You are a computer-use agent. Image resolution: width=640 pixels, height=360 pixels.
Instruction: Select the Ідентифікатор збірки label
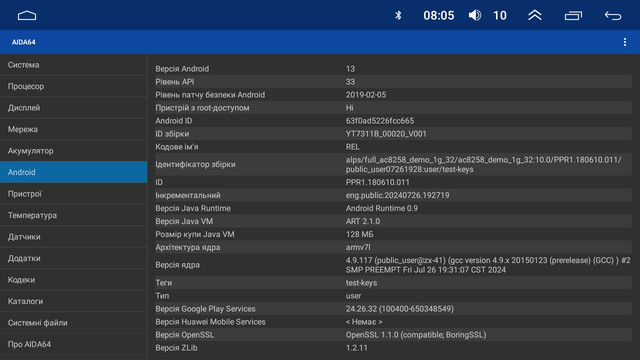(196, 164)
